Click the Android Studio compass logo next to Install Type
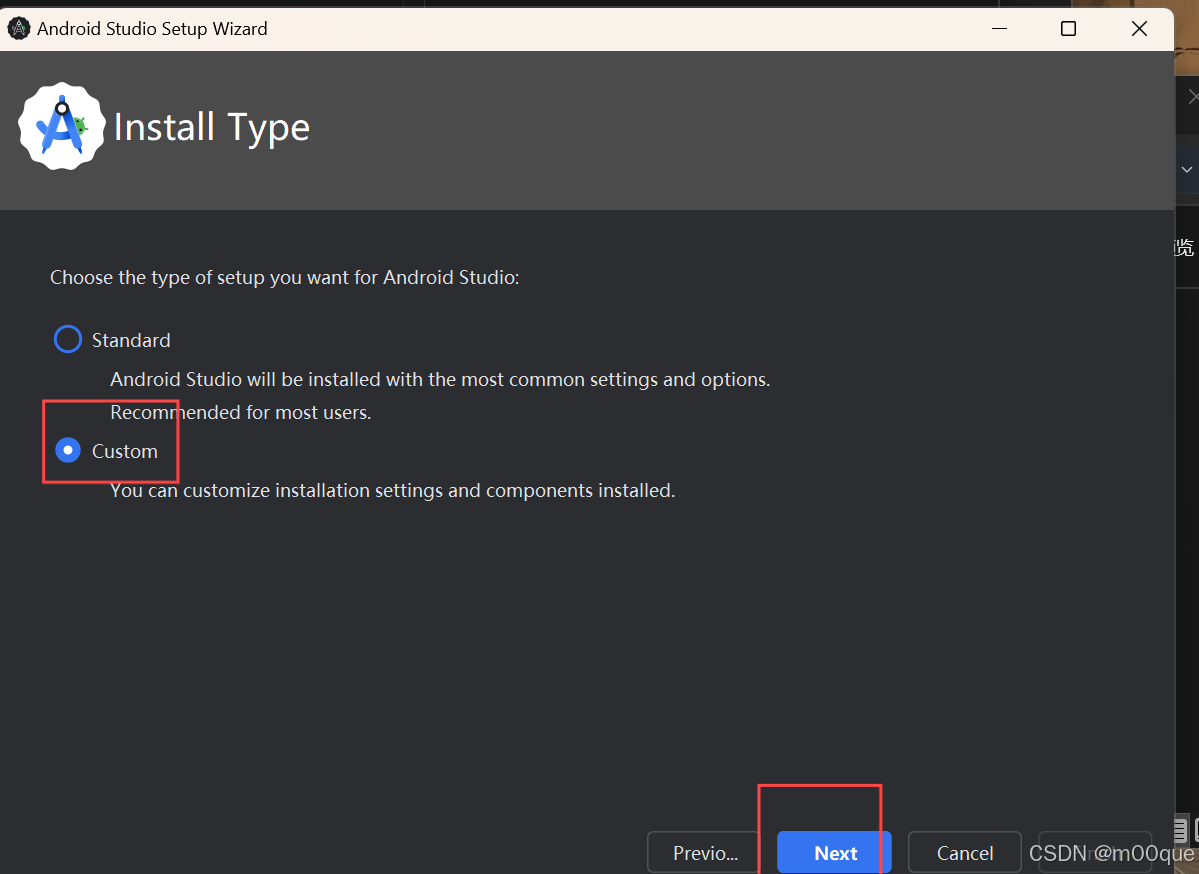This screenshot has width=1199, height=874. click(61, 125)
